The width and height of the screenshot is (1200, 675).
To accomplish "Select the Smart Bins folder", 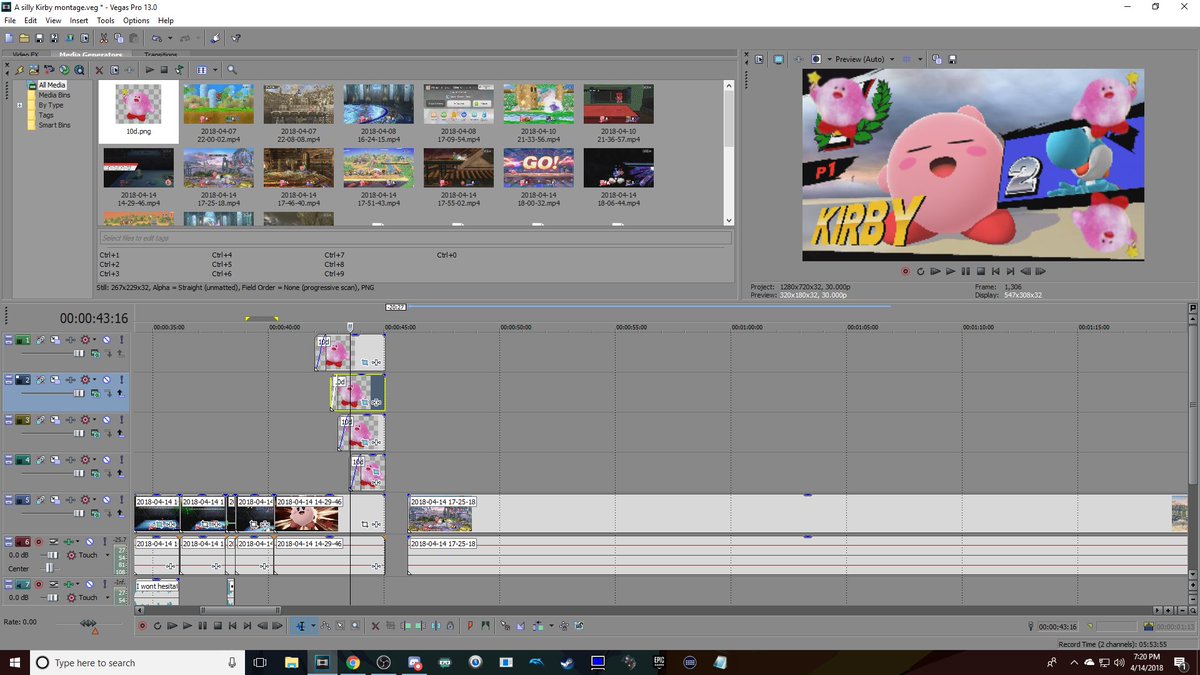I will 54,125.
